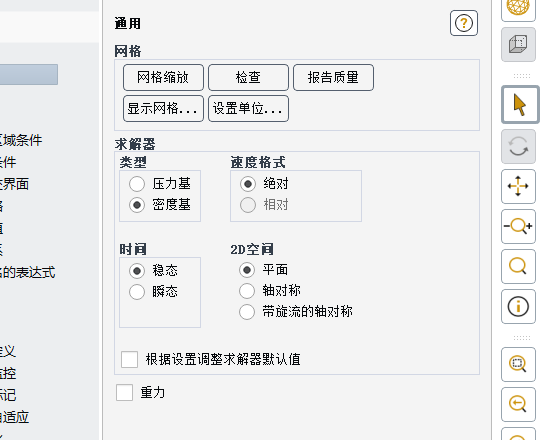Screen dimensions: 545x440
Task: Open 显示网格... dialog
Action: tap(163, 108)
